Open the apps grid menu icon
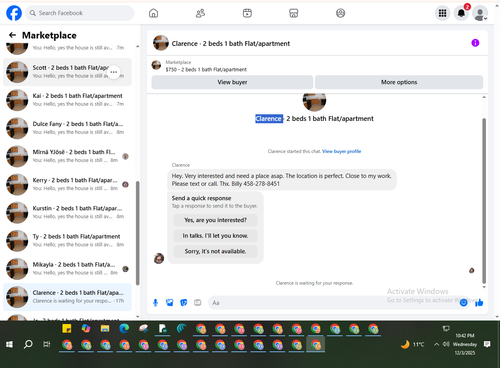Image resolution: width=500 pixels, height=368 pixels. 442,13
